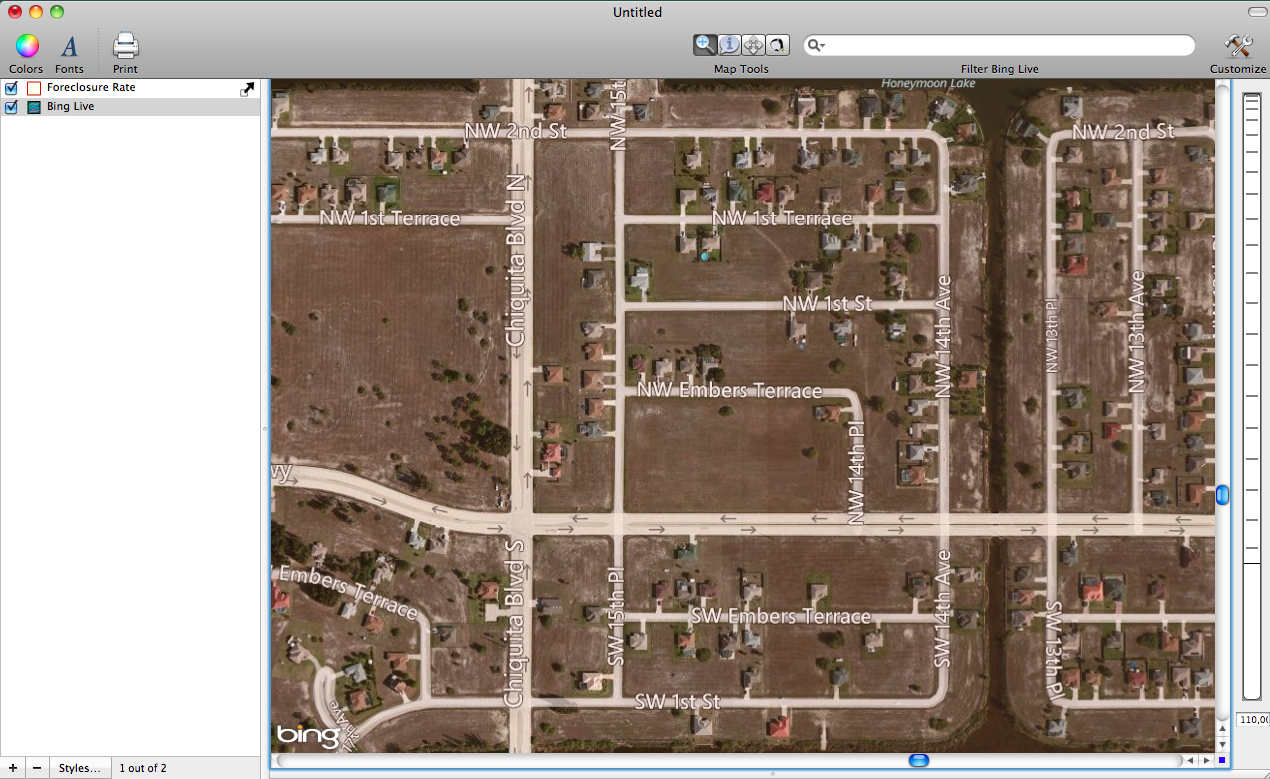Open the Colors palette
Viewport: 1270px width, 779px height.
coord(27,46)
